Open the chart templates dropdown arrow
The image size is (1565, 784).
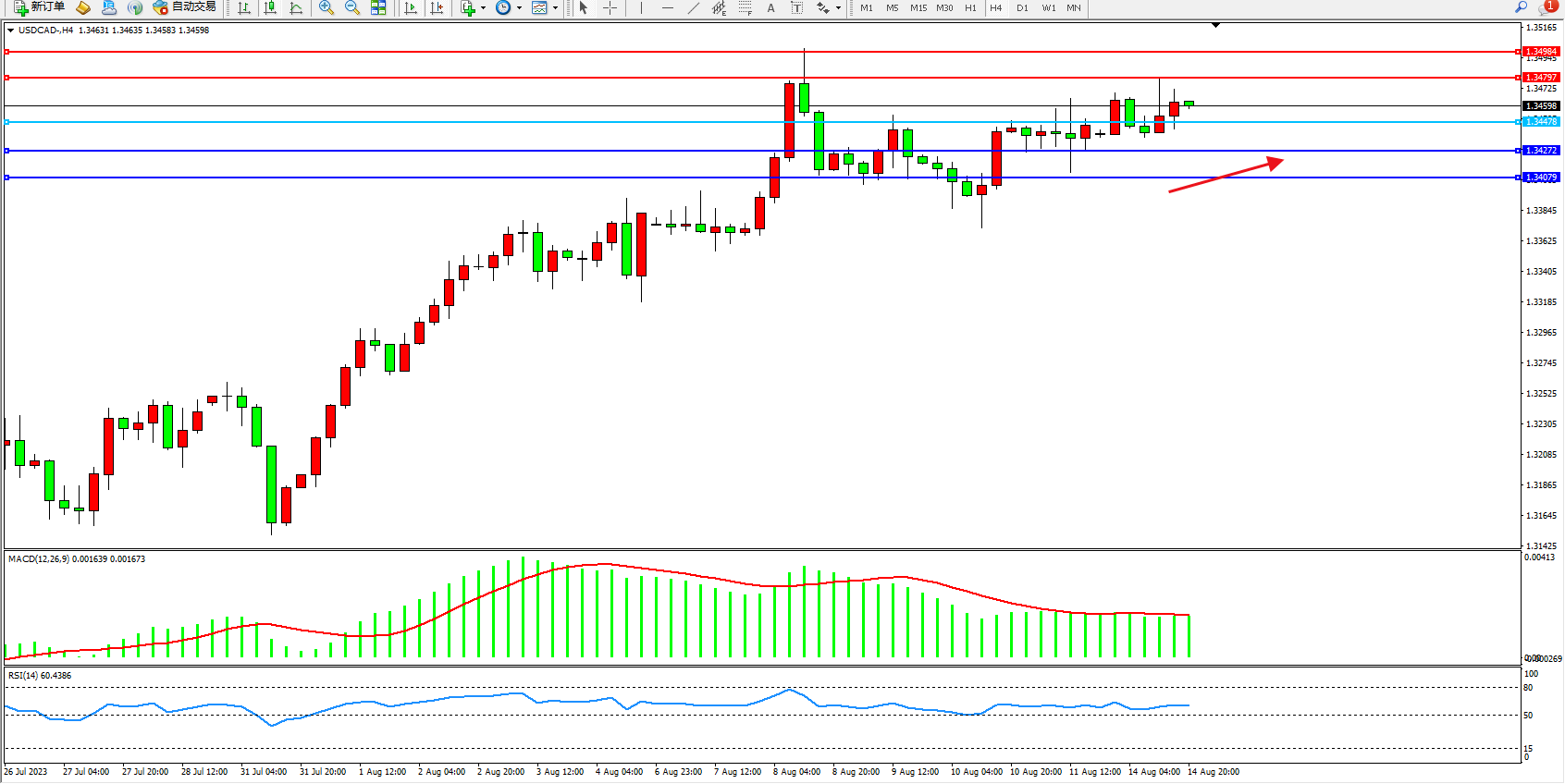pos(555,8)
